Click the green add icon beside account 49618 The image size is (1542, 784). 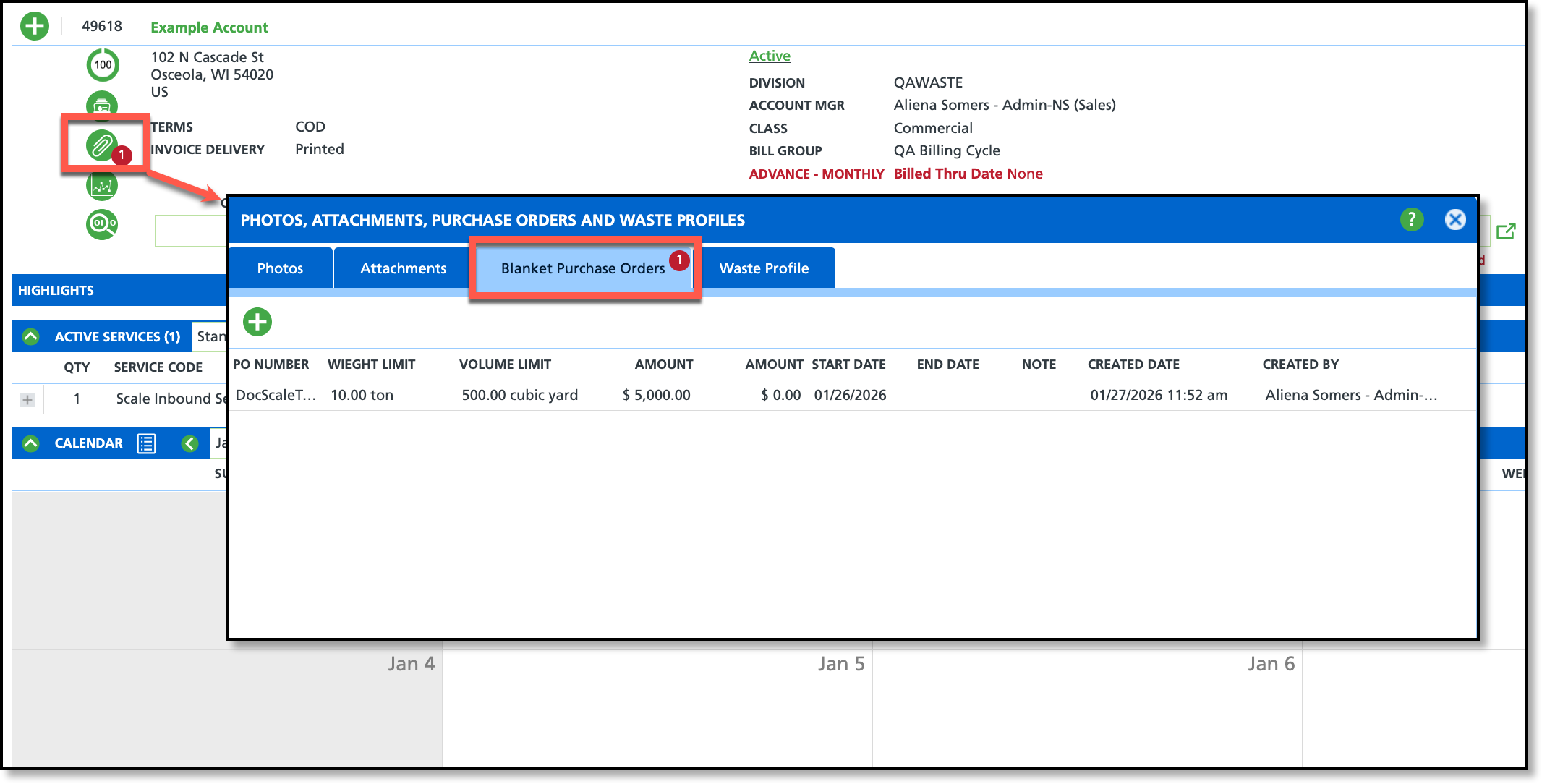(35, 27)
